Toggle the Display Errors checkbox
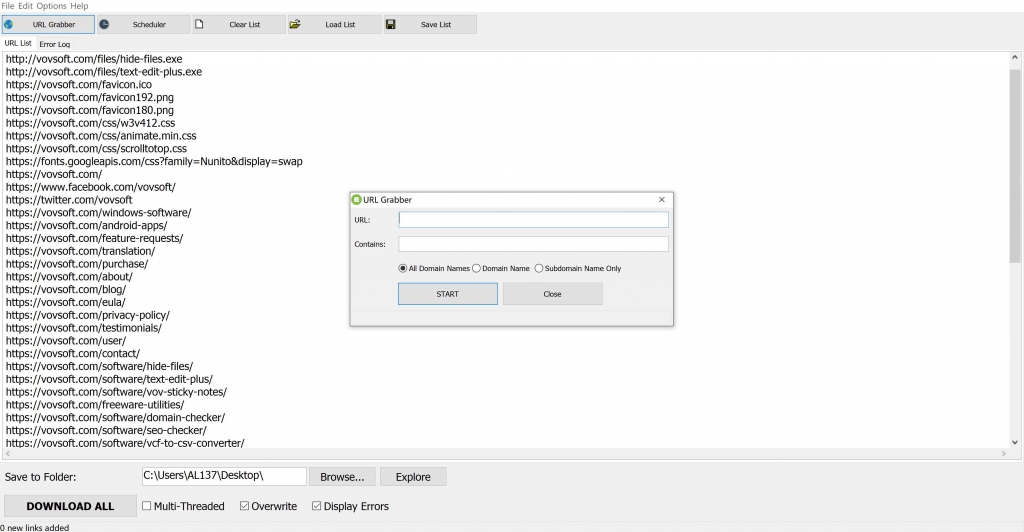Screen dimensions: 1024x532 pos(317,506)
